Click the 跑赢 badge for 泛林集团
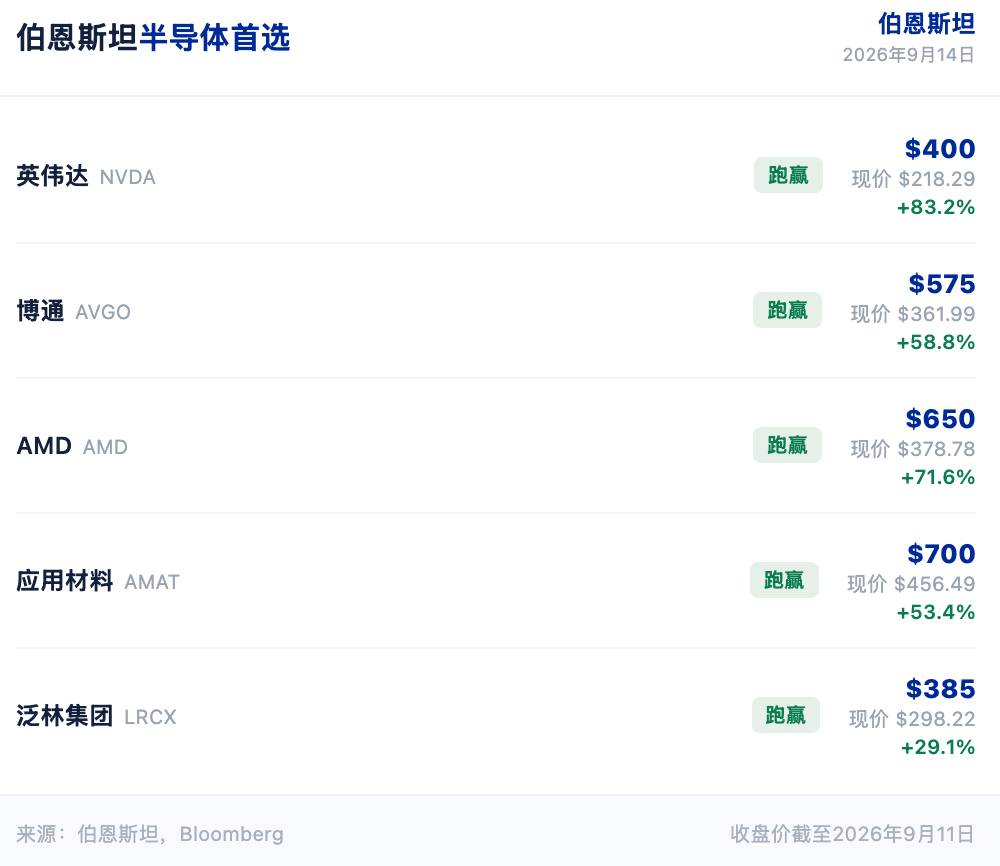 pyautogui.click(x=786, y=715)
